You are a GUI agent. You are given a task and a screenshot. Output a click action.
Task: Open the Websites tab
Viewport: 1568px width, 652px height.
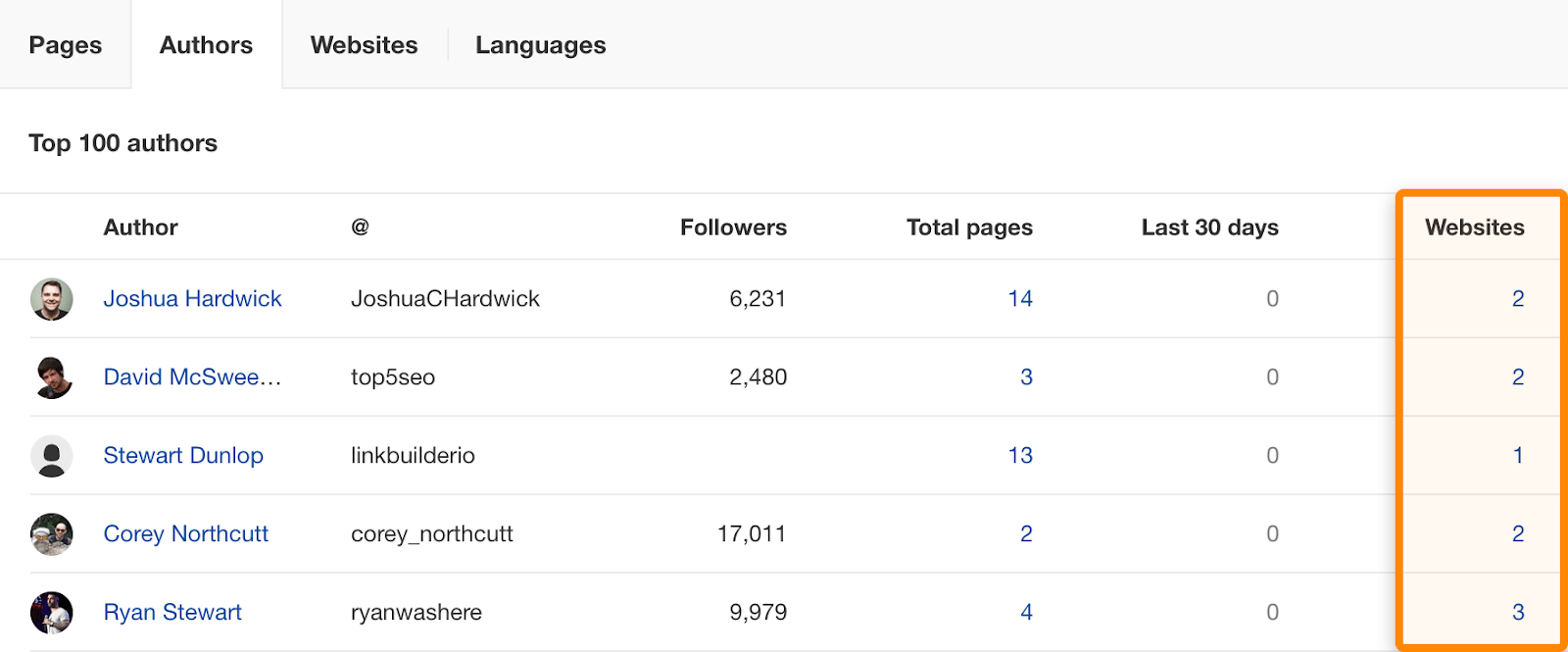pos(364,45)
